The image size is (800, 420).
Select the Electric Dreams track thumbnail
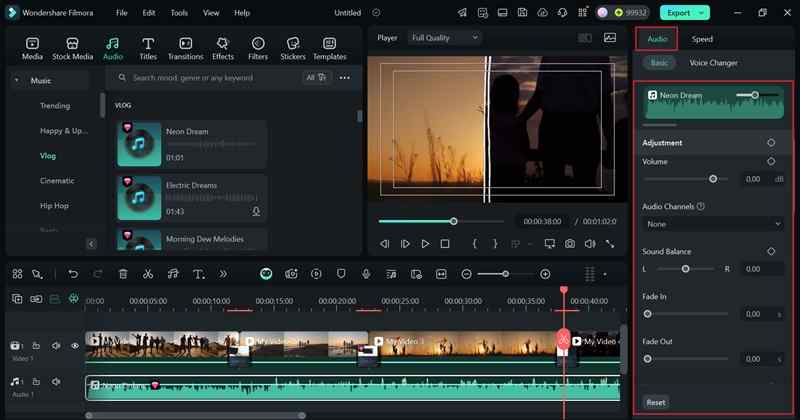pyautogui.click(x=139, y=198)
